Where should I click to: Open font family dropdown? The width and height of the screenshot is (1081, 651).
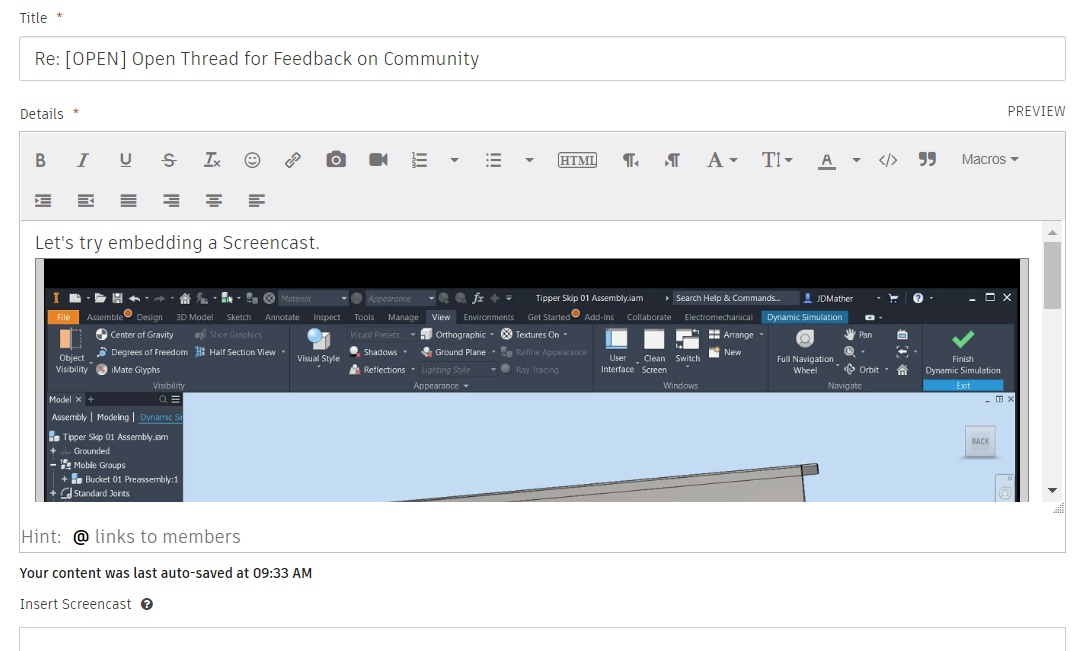(722, 160)
